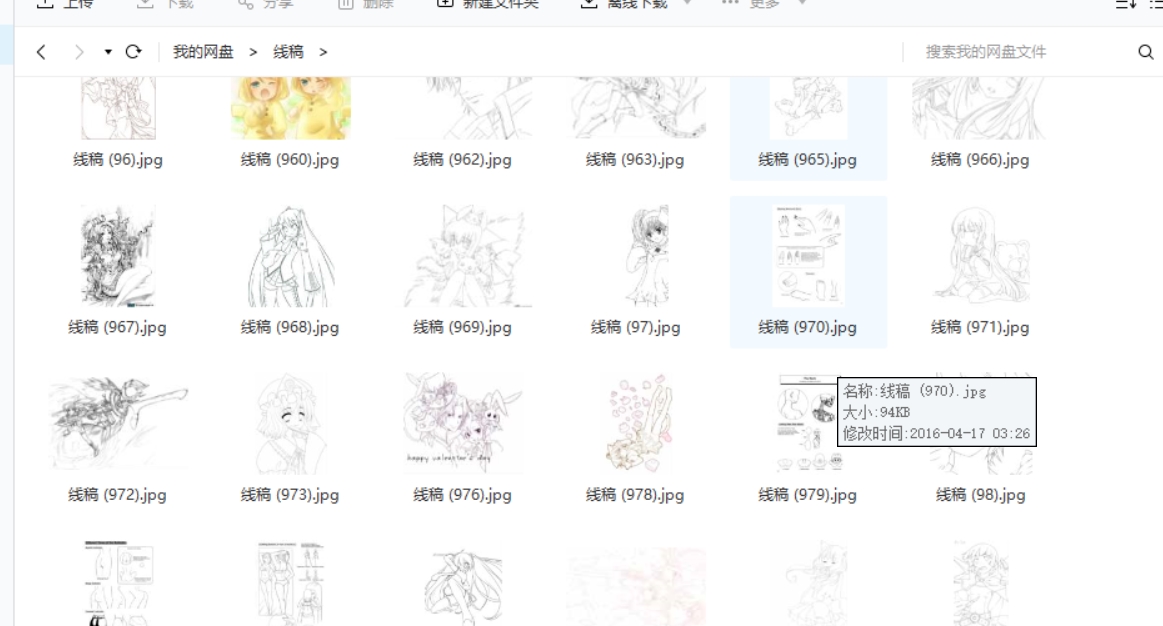The image size is (1163, 626).
Task: Choose the 线稿 (978).jpg thumbnail
Action: 636,424
